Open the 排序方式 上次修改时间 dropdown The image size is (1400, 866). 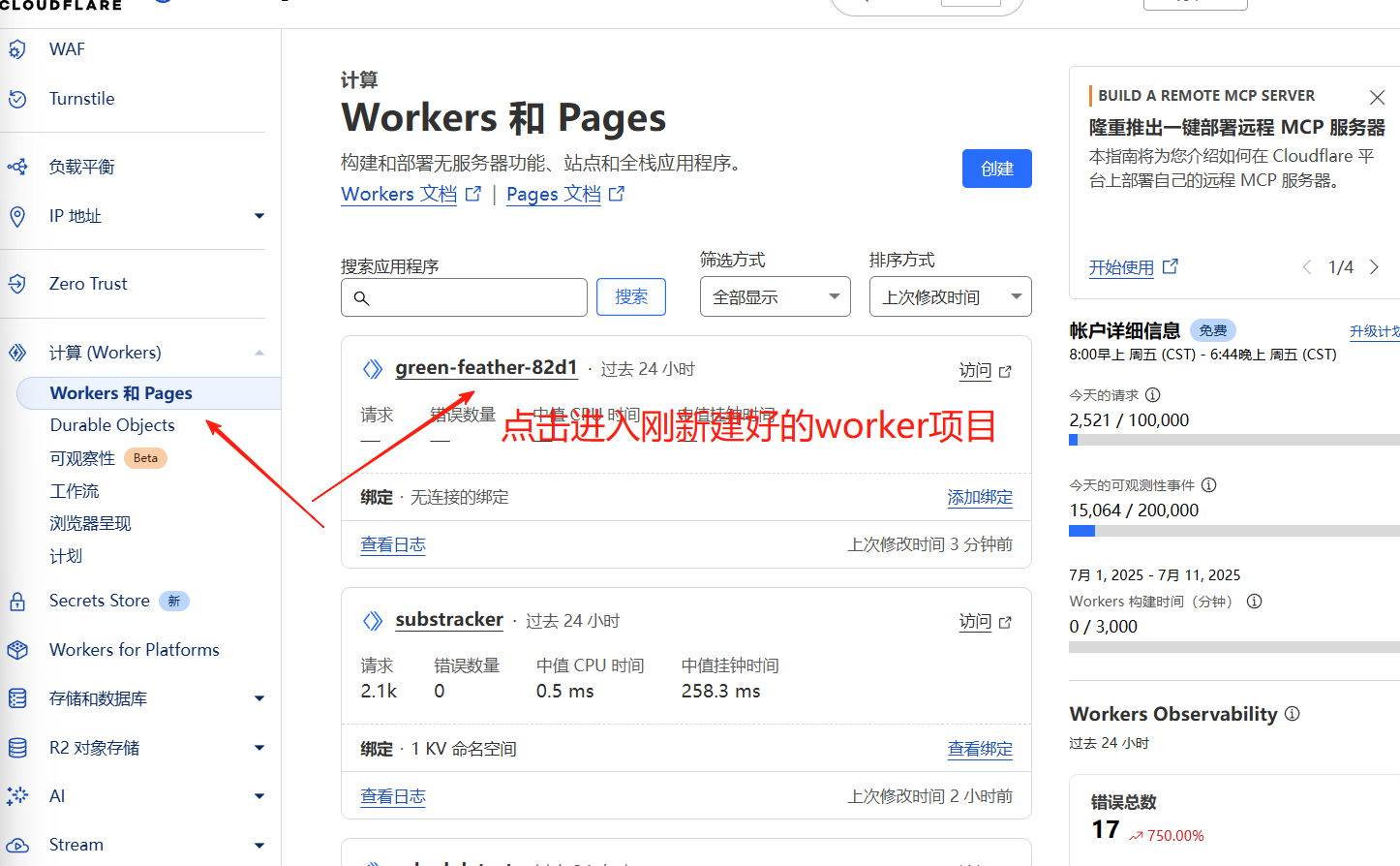click(x=951, y=296)
